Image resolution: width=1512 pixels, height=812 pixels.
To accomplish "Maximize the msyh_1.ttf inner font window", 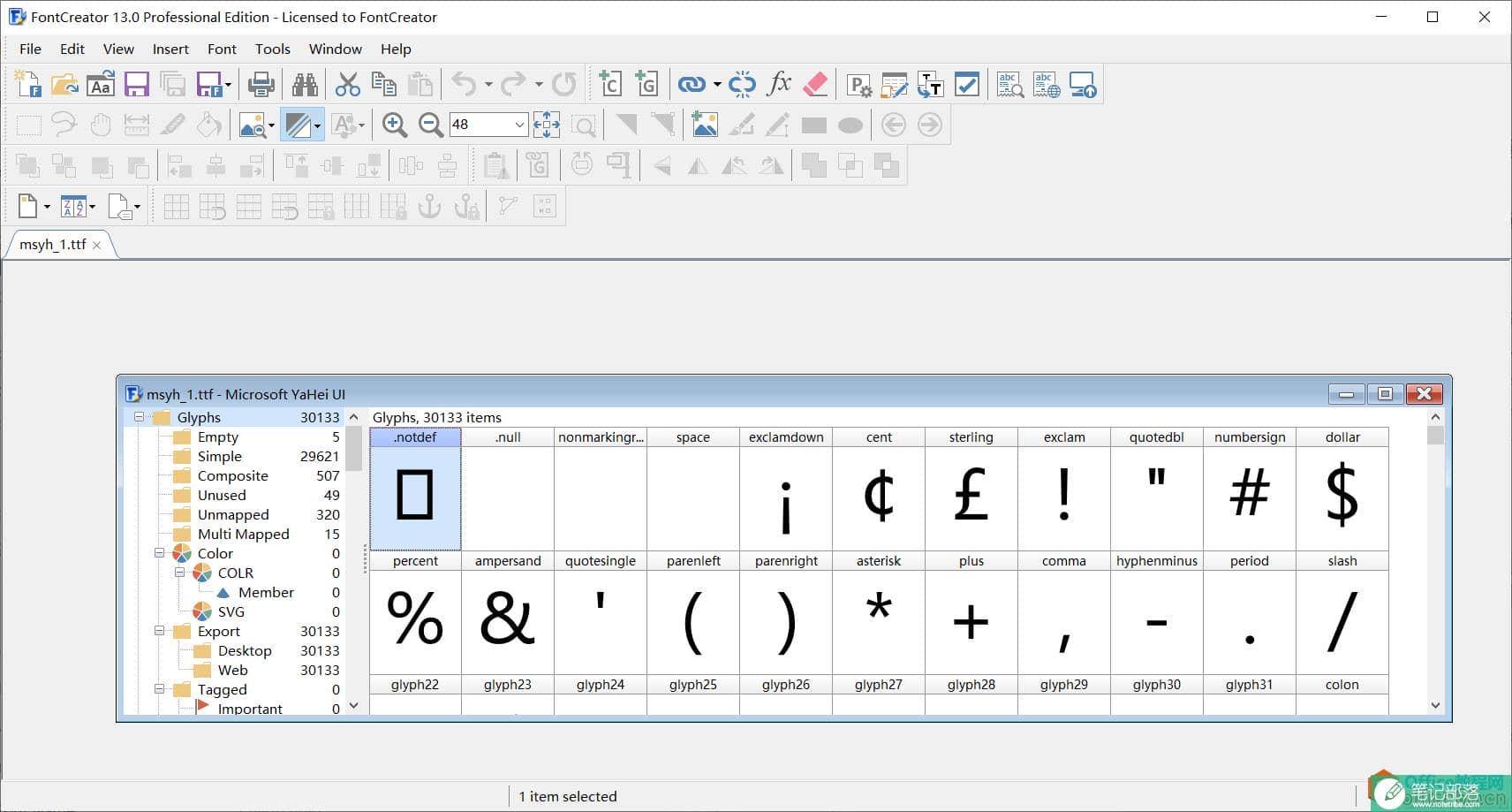I will pos(1385,394).
